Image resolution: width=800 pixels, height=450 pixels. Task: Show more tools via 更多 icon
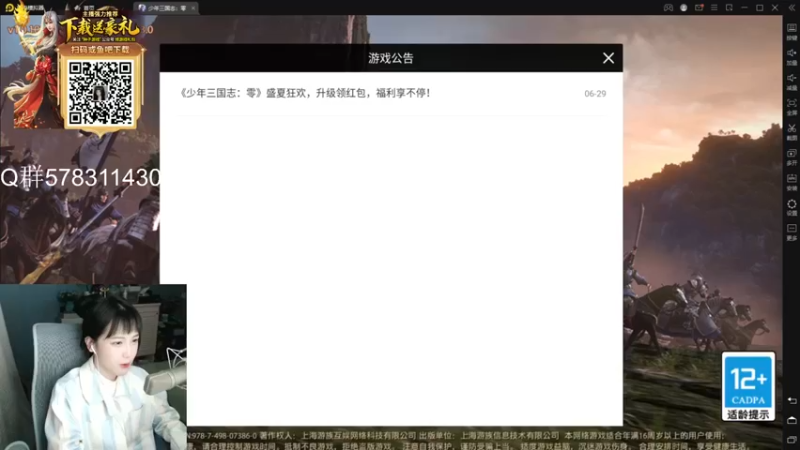[x=791, y=232]
